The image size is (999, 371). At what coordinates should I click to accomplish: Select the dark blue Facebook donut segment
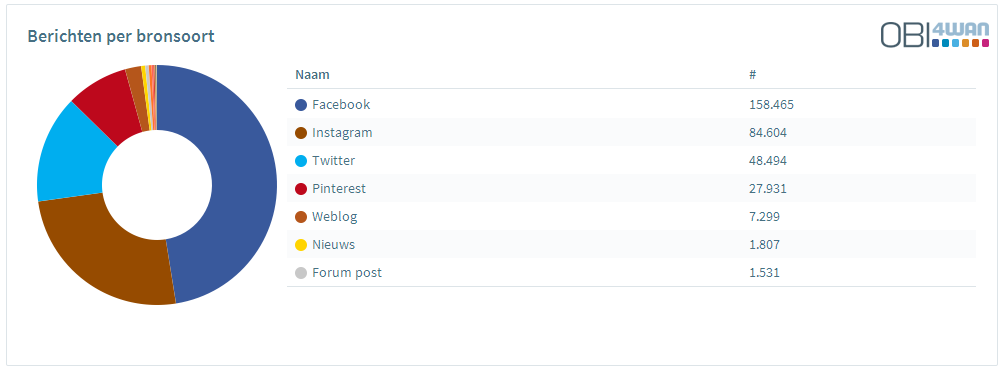(242, 185)
